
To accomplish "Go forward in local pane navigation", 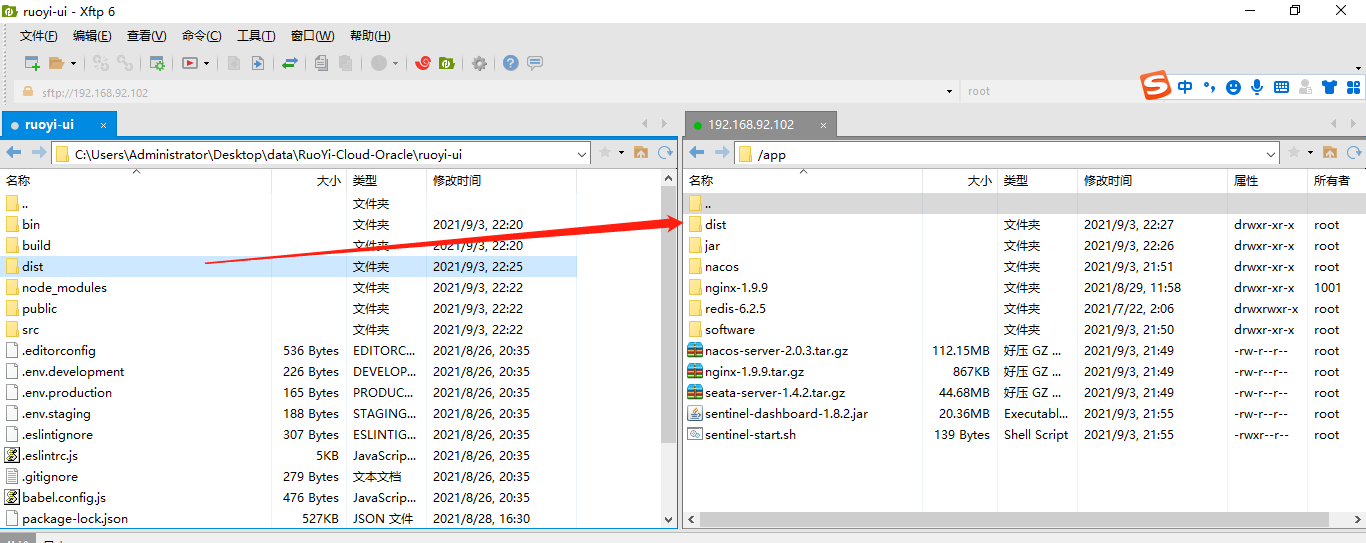I will point(38,153).
